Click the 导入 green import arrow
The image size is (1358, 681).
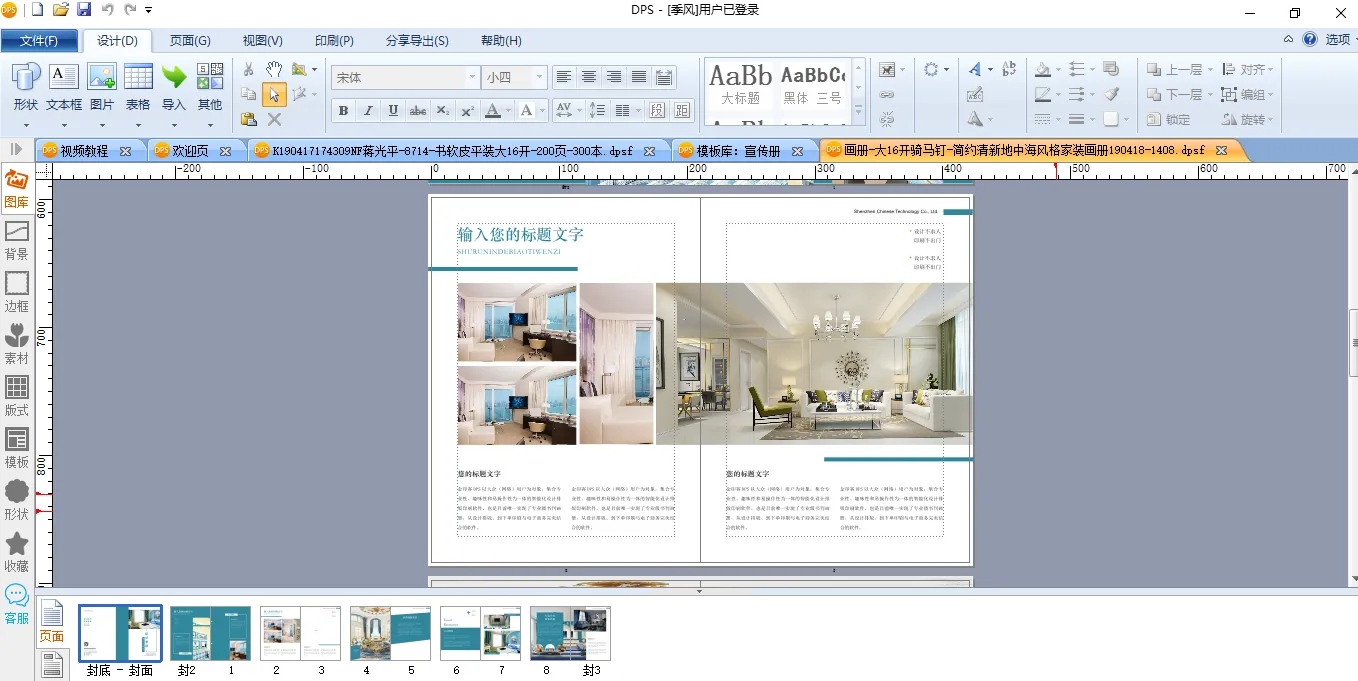pyautogui.click(x=174, y=87)
